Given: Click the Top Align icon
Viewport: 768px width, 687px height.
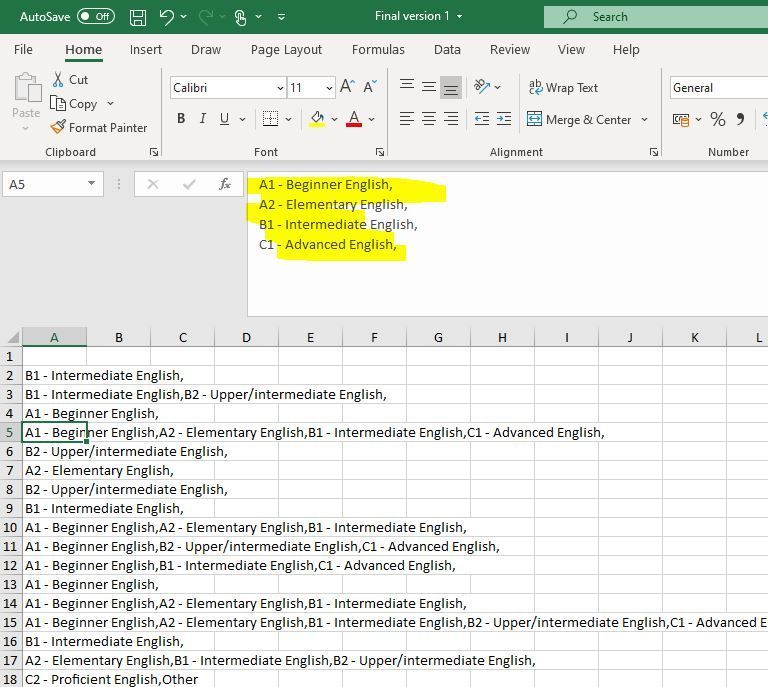Looking at the screenshot, I should pyautogui.click(x=407, y=87).
